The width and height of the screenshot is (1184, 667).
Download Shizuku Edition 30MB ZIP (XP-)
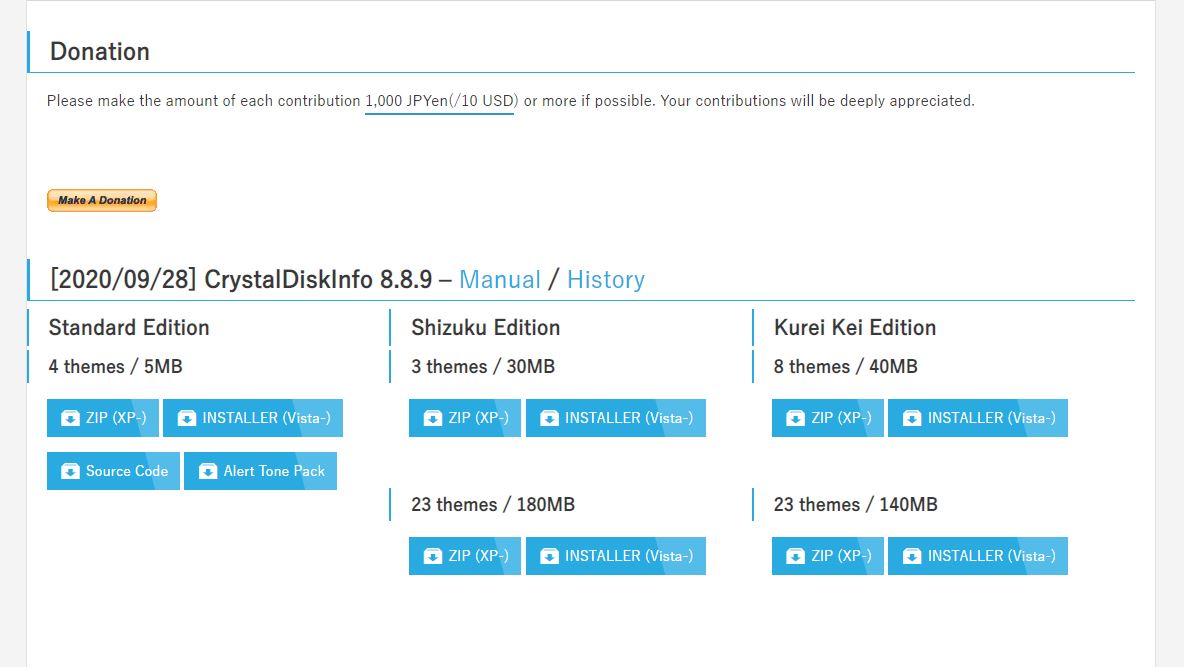coord(465,418)
